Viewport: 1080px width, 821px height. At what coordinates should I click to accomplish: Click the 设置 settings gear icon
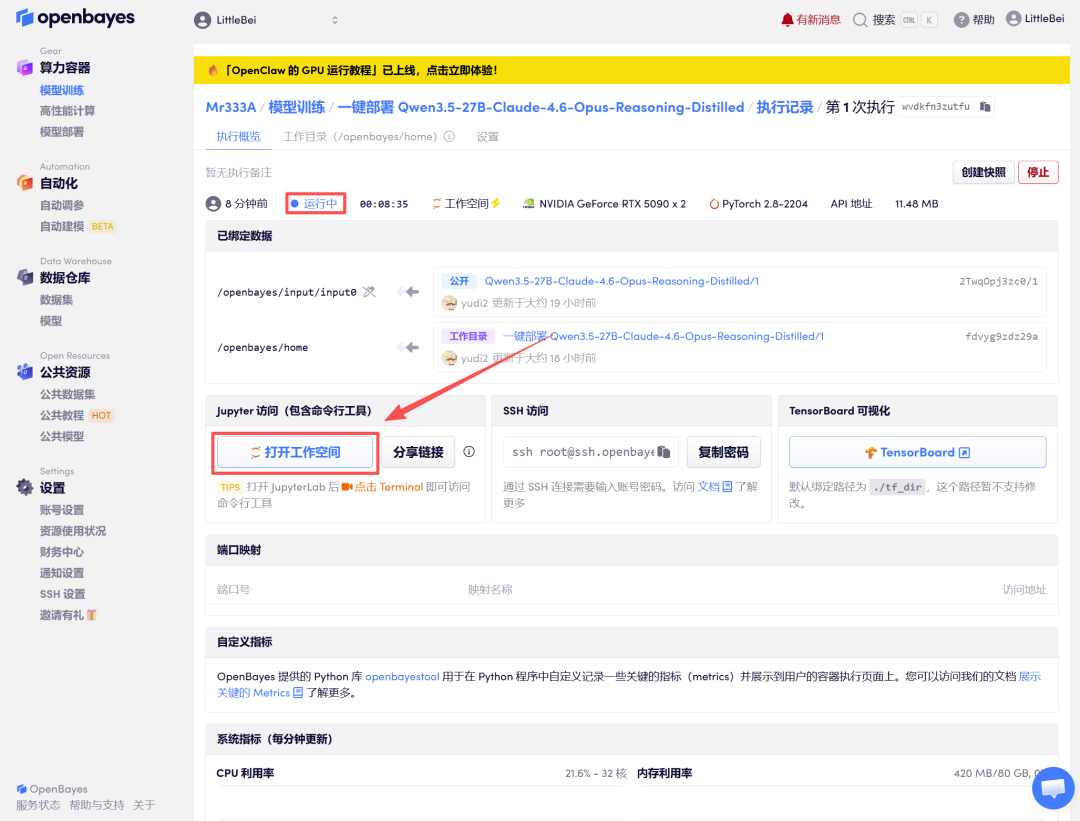pos(25,487)
